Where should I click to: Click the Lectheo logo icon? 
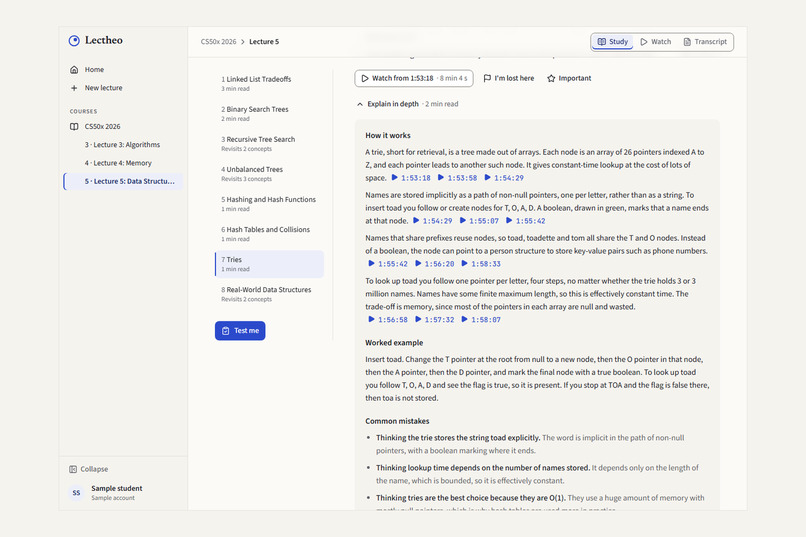74,41
